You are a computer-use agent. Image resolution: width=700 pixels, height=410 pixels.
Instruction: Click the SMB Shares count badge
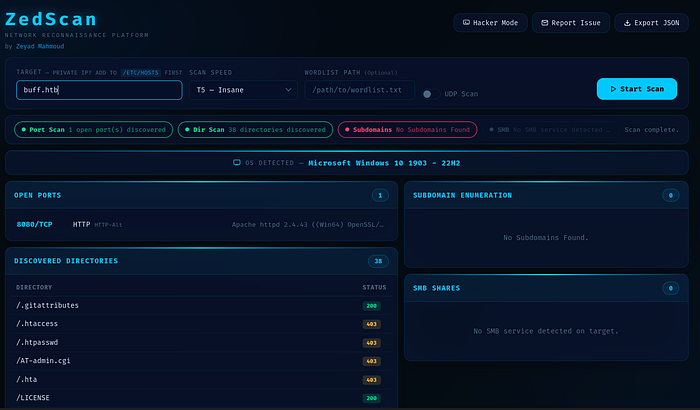[670, 288]
